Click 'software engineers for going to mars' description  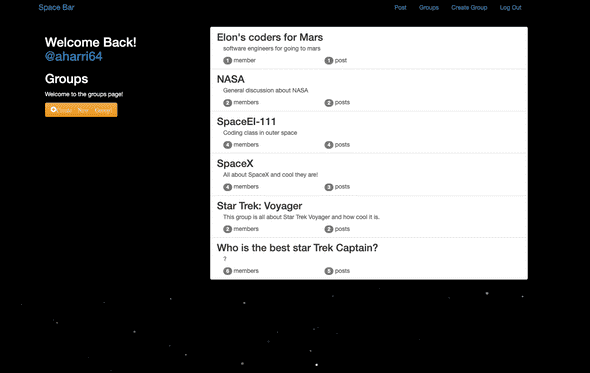[272, 49]
